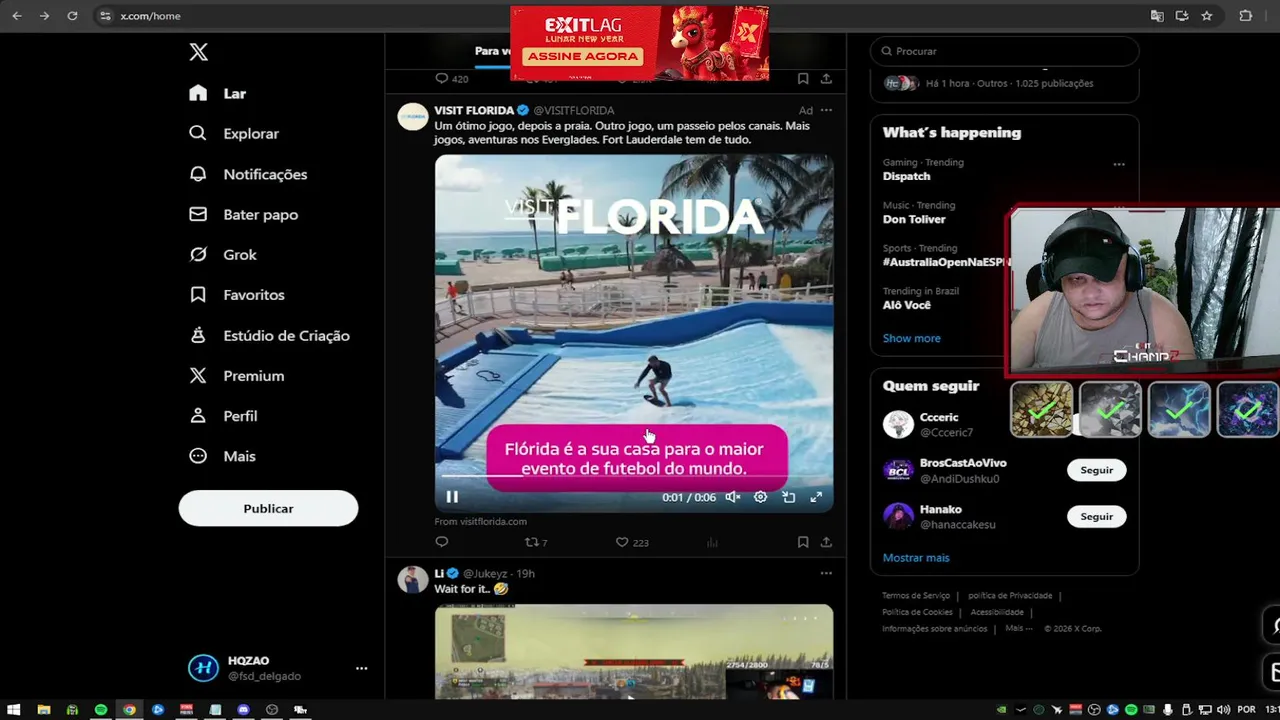Click the X logo in the sidebar
The height and width of the screenshot is (720, 1280).
click(x=198, y=52)
